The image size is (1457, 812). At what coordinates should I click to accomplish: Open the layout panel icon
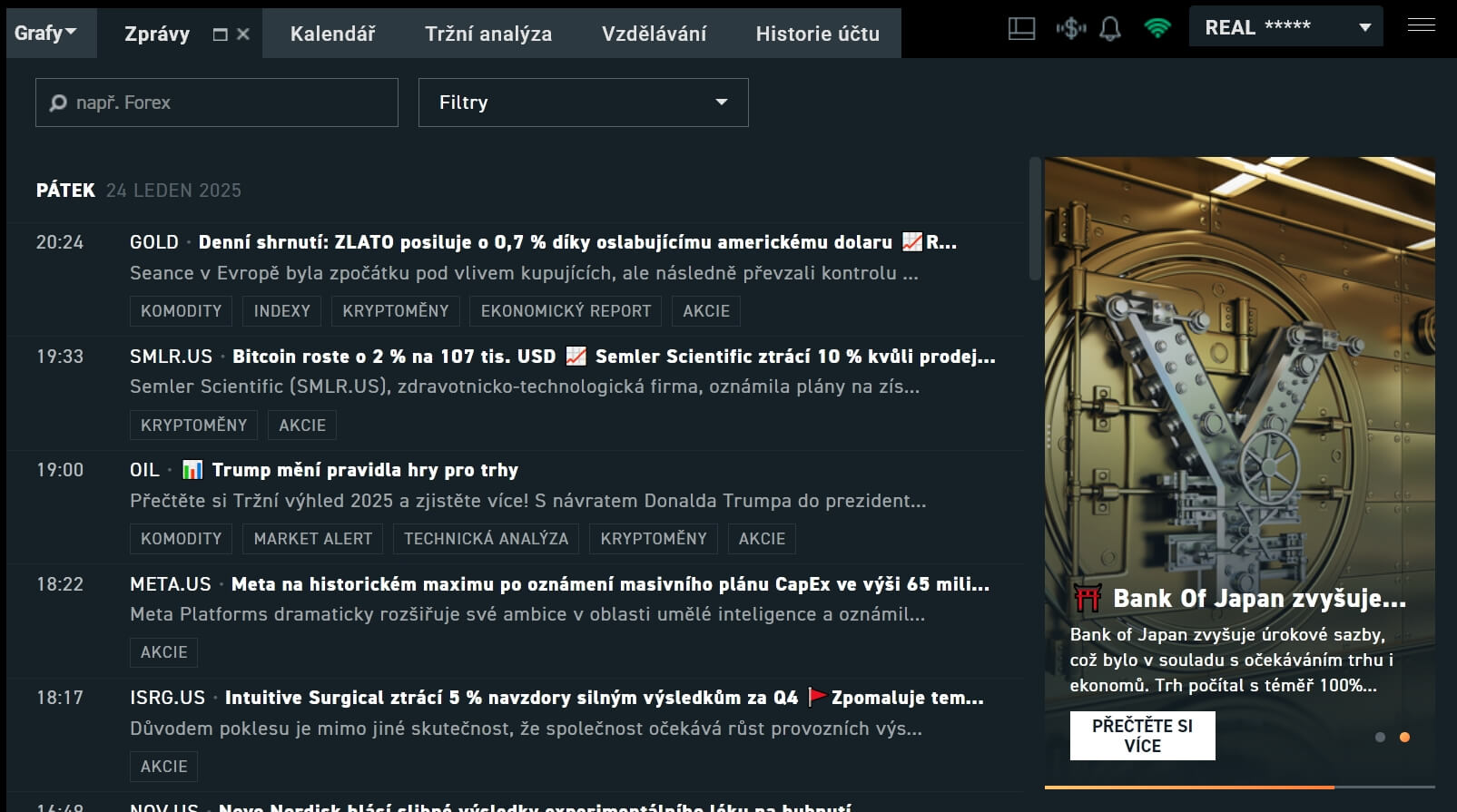(x=1021, y=29)
